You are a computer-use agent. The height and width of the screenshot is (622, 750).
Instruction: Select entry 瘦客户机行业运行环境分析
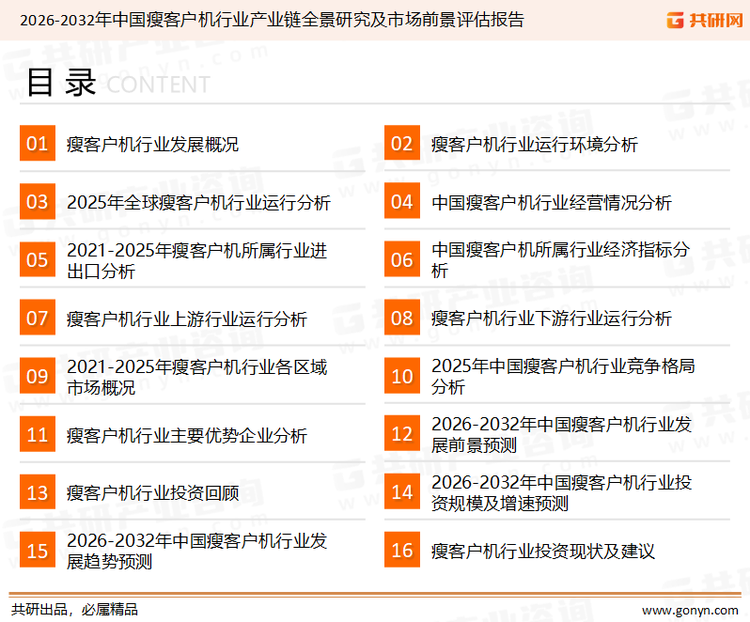tap(534, 144)
